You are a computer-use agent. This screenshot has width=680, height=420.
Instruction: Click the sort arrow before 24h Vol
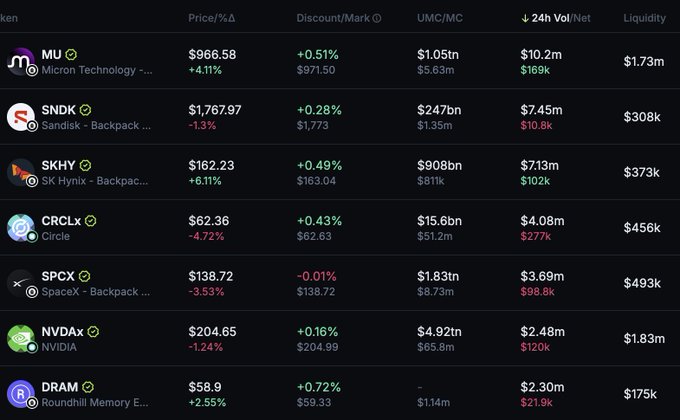525,18
